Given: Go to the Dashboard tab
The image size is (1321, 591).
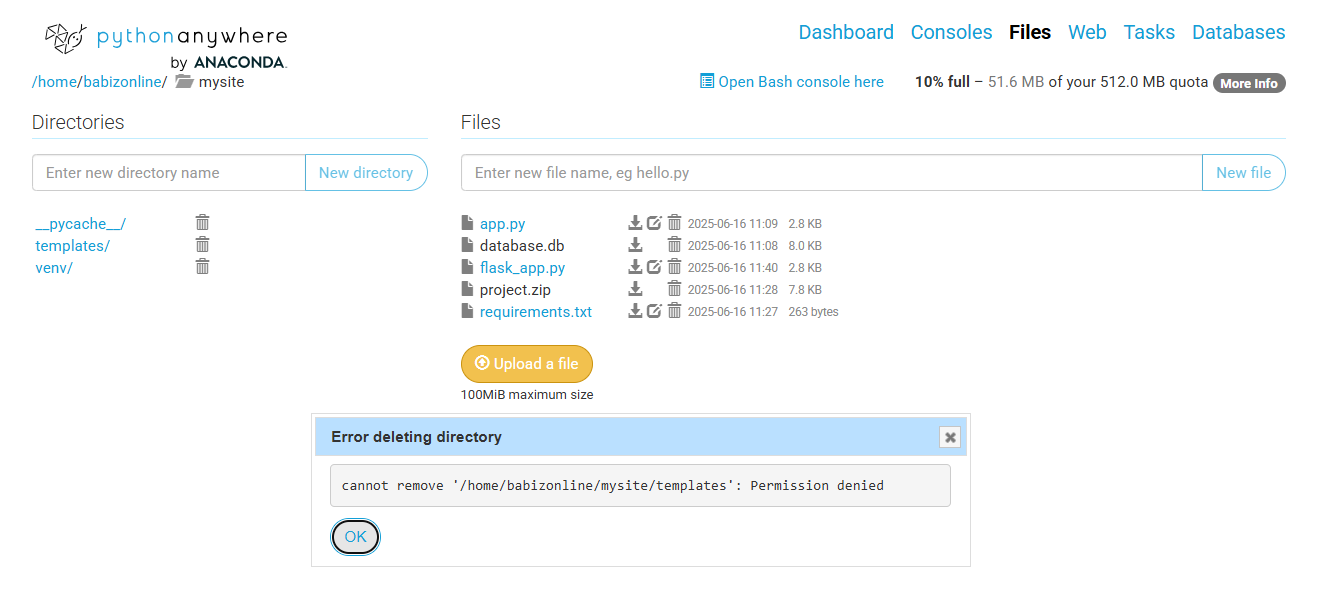Looking at the screenshot, I should coord(846,32).
